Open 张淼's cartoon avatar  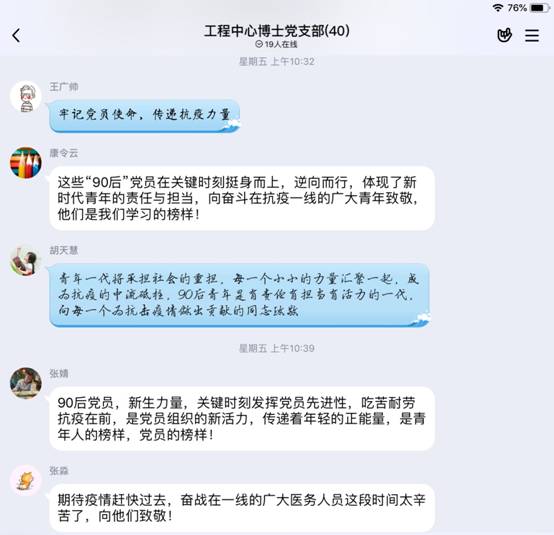(26, 481)
